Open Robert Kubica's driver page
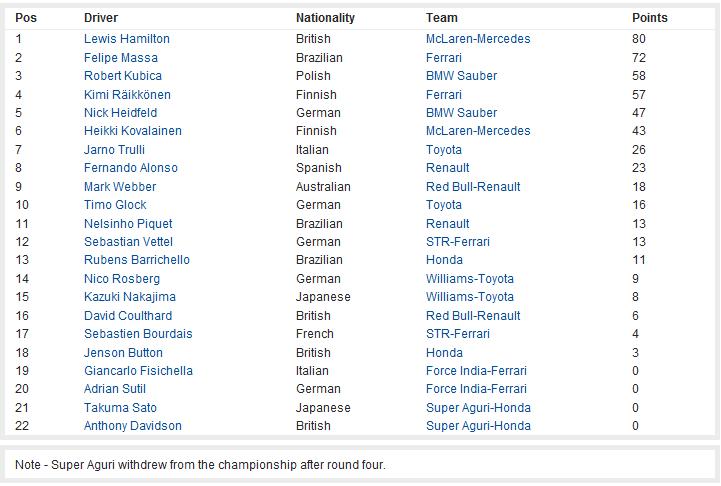The image size is (721, 486). pyautogui.click(x=123, y=75)
